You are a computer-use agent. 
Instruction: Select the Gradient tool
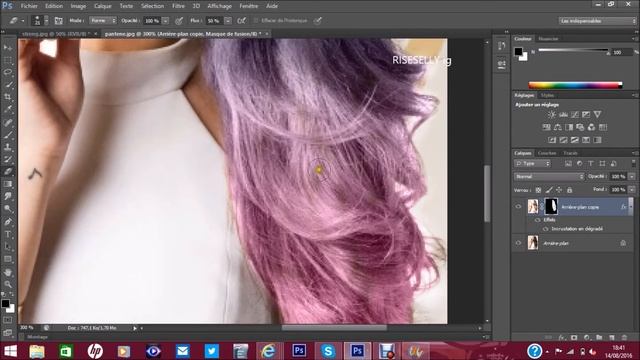coord(8,184)
